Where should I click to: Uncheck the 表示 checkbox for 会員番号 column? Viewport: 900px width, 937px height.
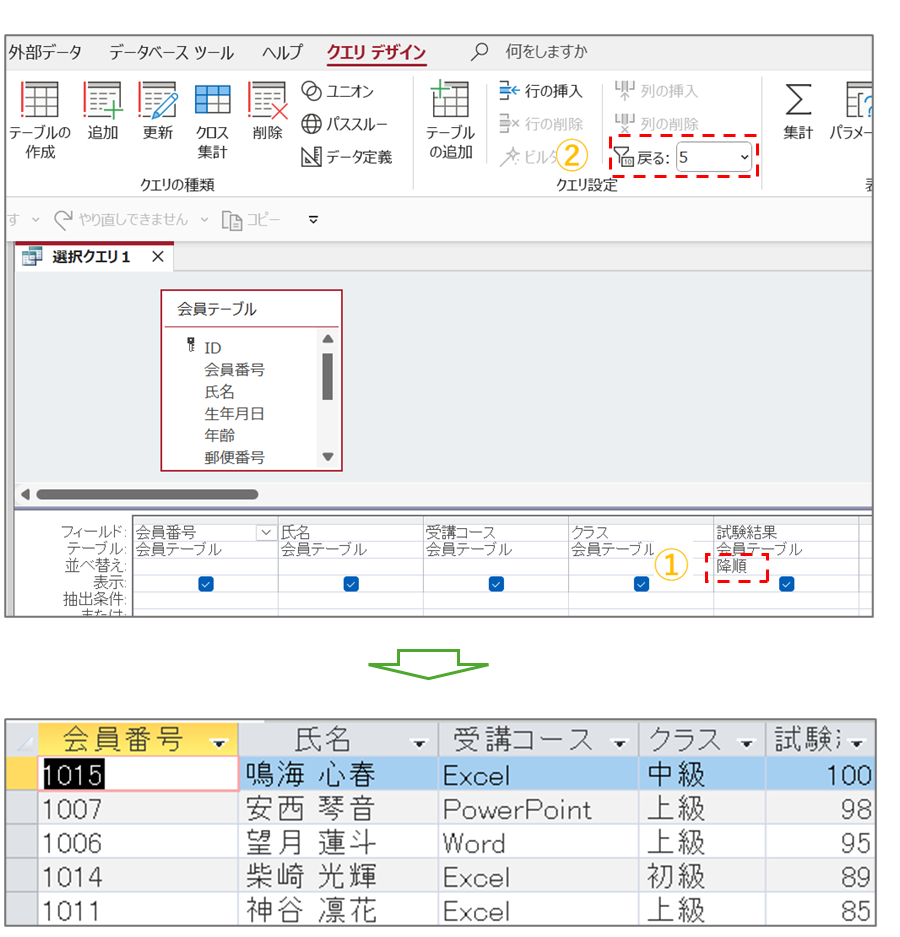(x=206, y=584)
